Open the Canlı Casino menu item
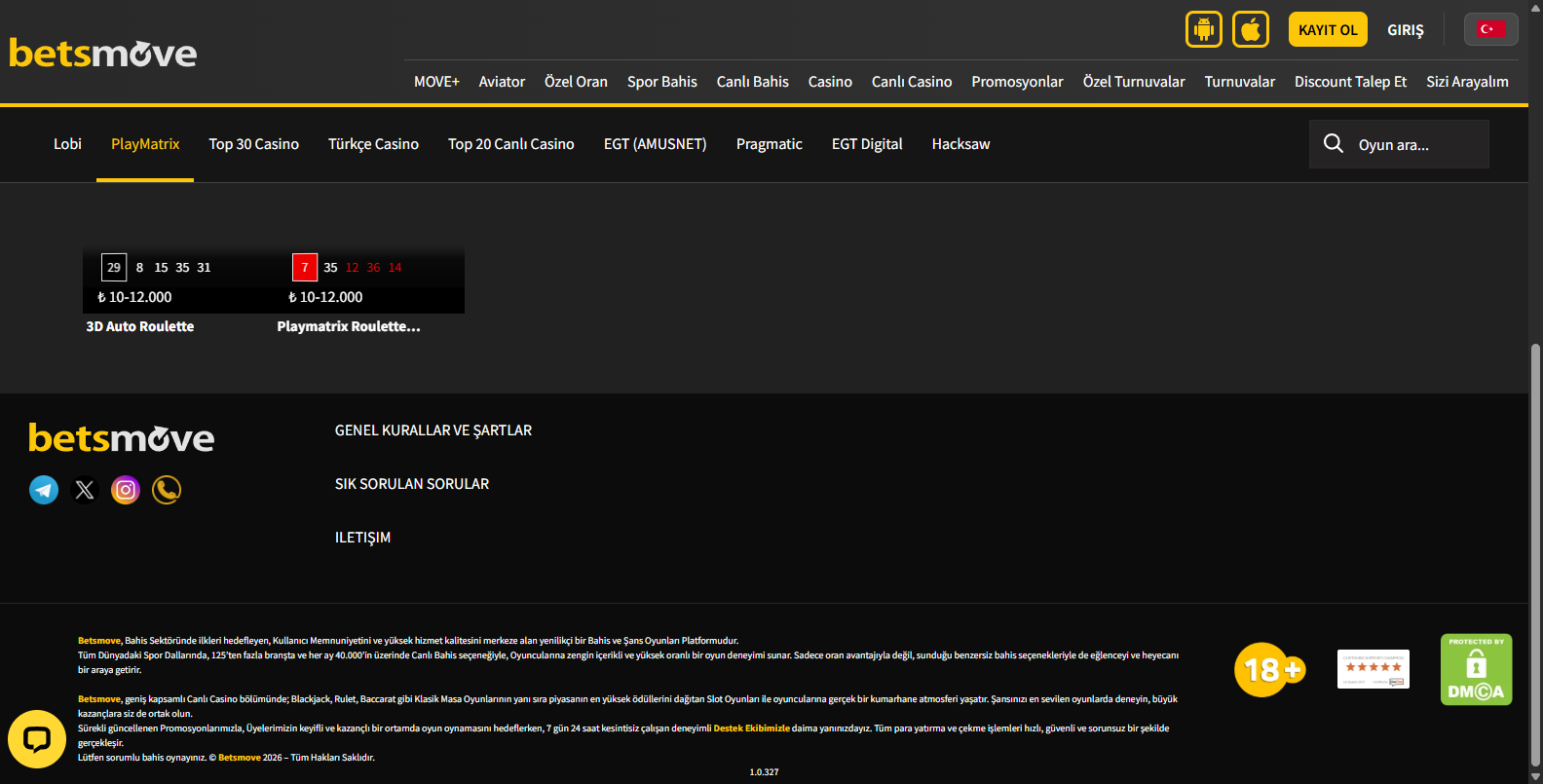Viewport: 1543px width, 784px height. click(x=911, y=82)
